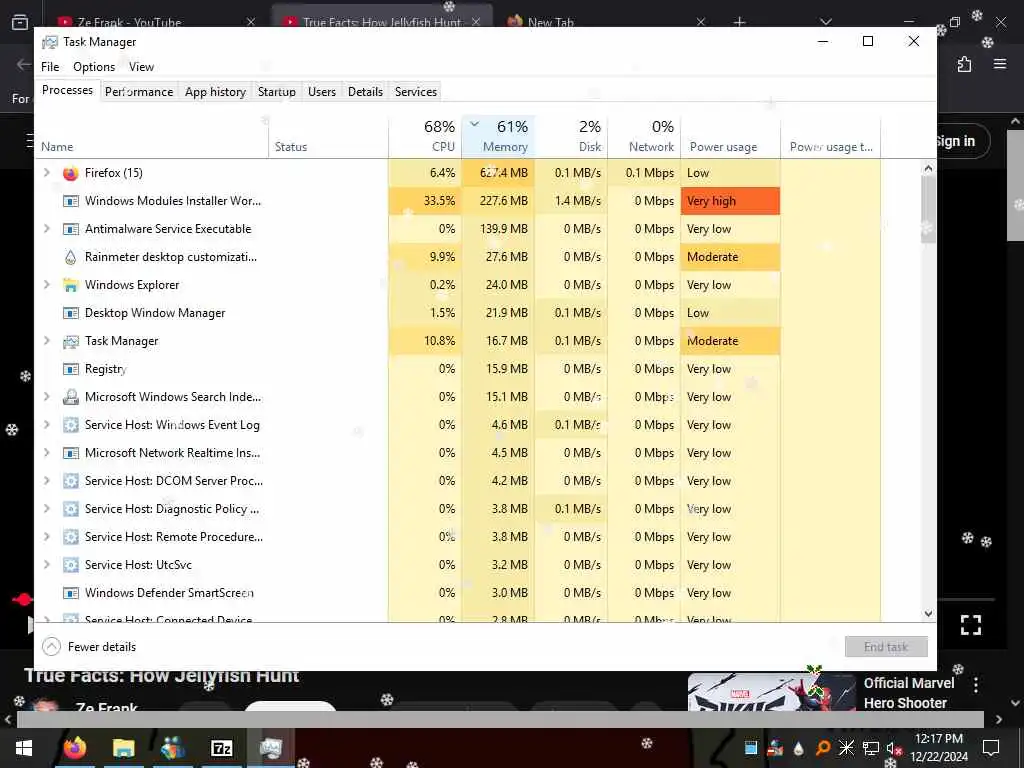Click the Service Host Remote Procedure gear icon
Image resolution: width=1024 pixels, height=768 pixels.
coord(71,537)
